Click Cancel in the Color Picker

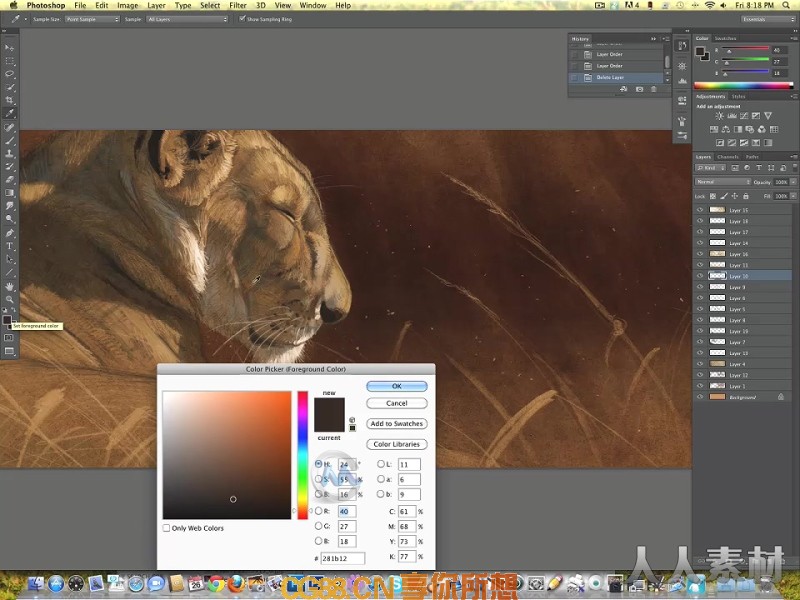[396, 403]
